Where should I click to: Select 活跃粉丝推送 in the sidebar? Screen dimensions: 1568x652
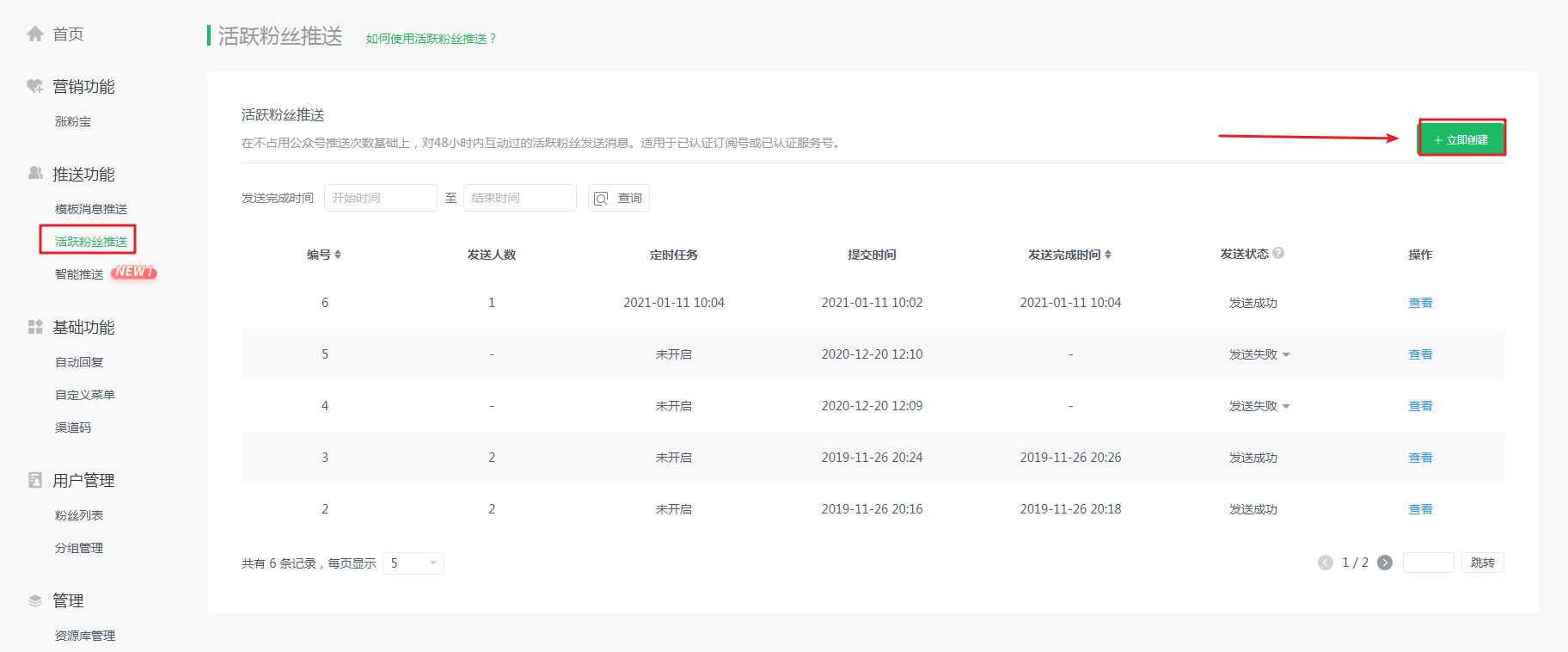point(91,242)
